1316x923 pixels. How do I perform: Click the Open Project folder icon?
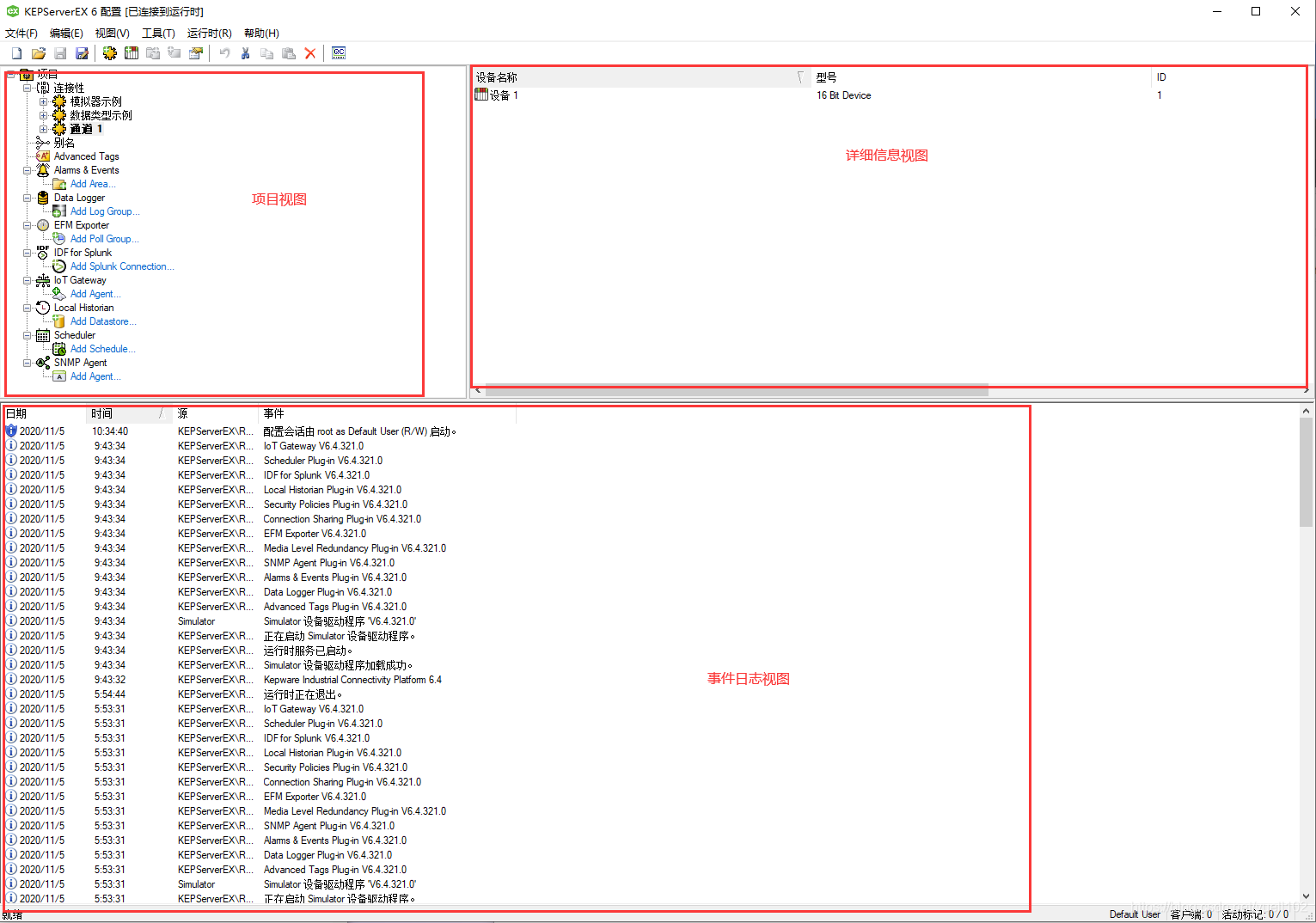[39, 53]
